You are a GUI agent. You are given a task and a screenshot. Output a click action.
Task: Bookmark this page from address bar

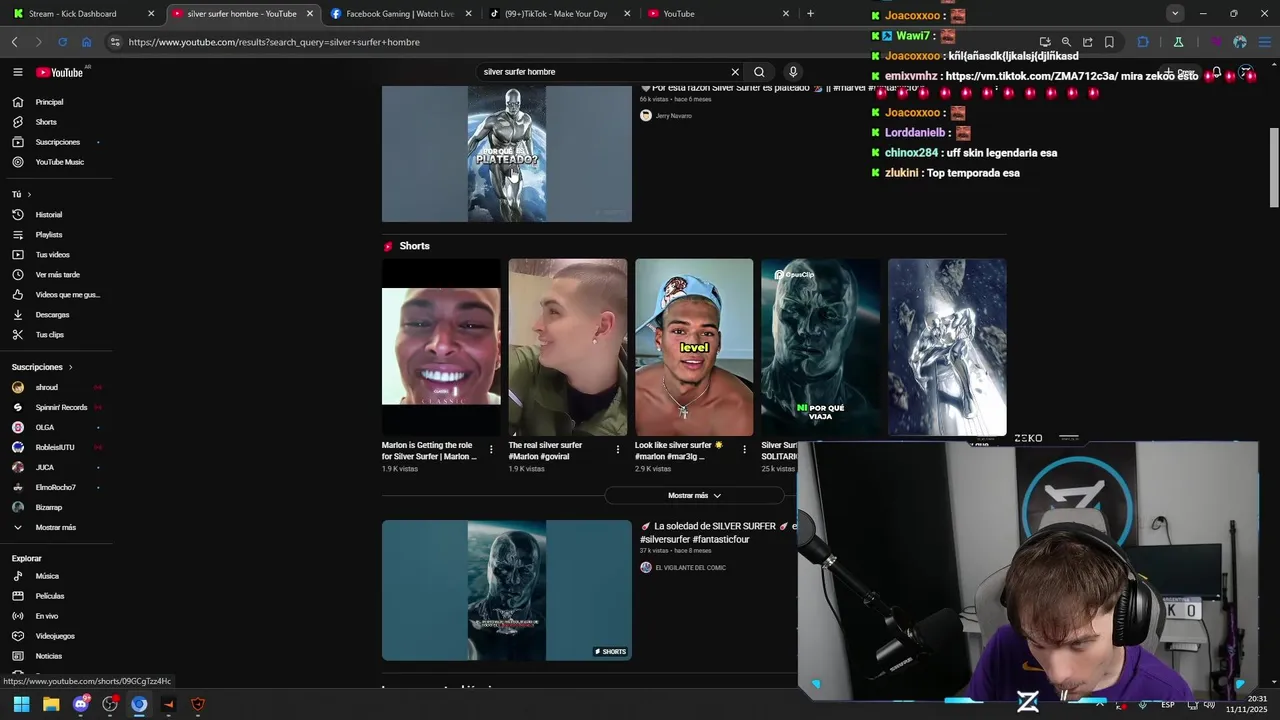tap(1109, 42)
